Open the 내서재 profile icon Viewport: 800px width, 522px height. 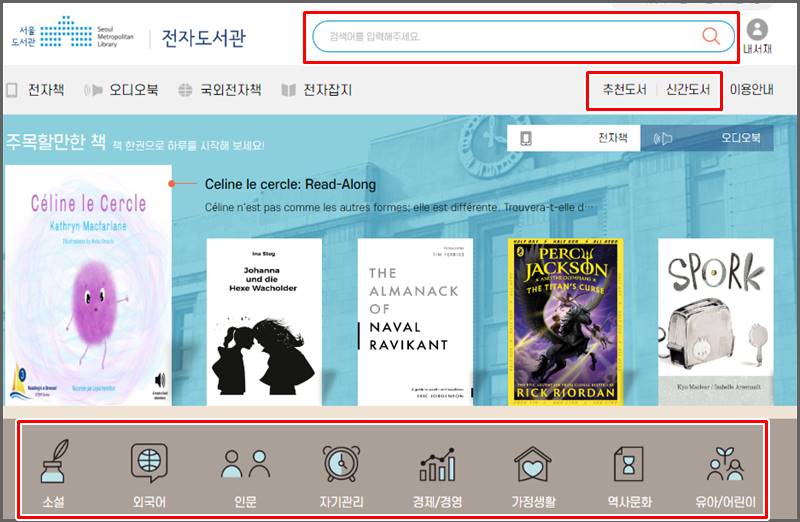click(x=757, y=36)
